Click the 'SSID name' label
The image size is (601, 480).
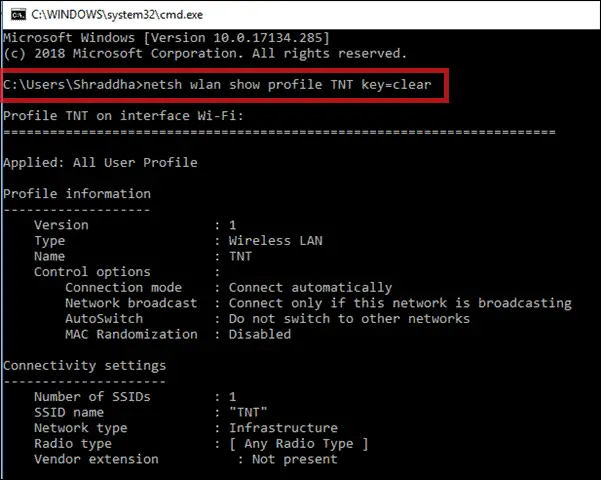(x=69, y=413)
